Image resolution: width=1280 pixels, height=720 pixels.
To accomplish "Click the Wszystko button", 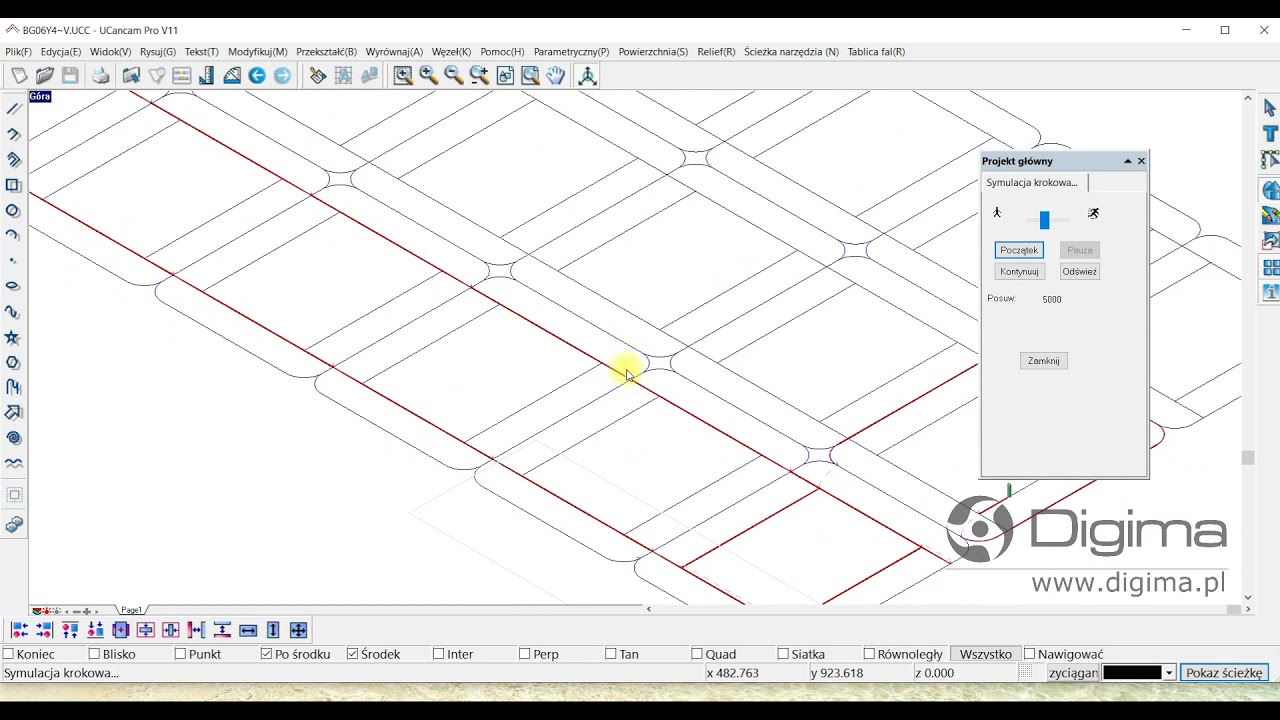I will point(986,654).
